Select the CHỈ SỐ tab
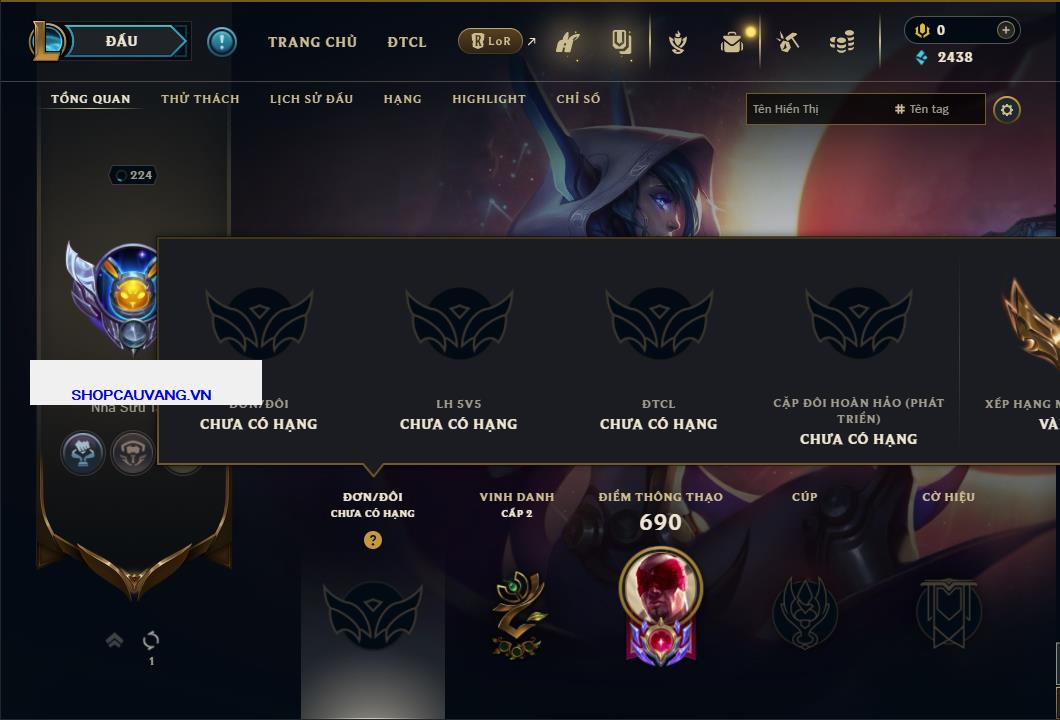Screen dimensions: 1060x720 (x=578, y=99)
